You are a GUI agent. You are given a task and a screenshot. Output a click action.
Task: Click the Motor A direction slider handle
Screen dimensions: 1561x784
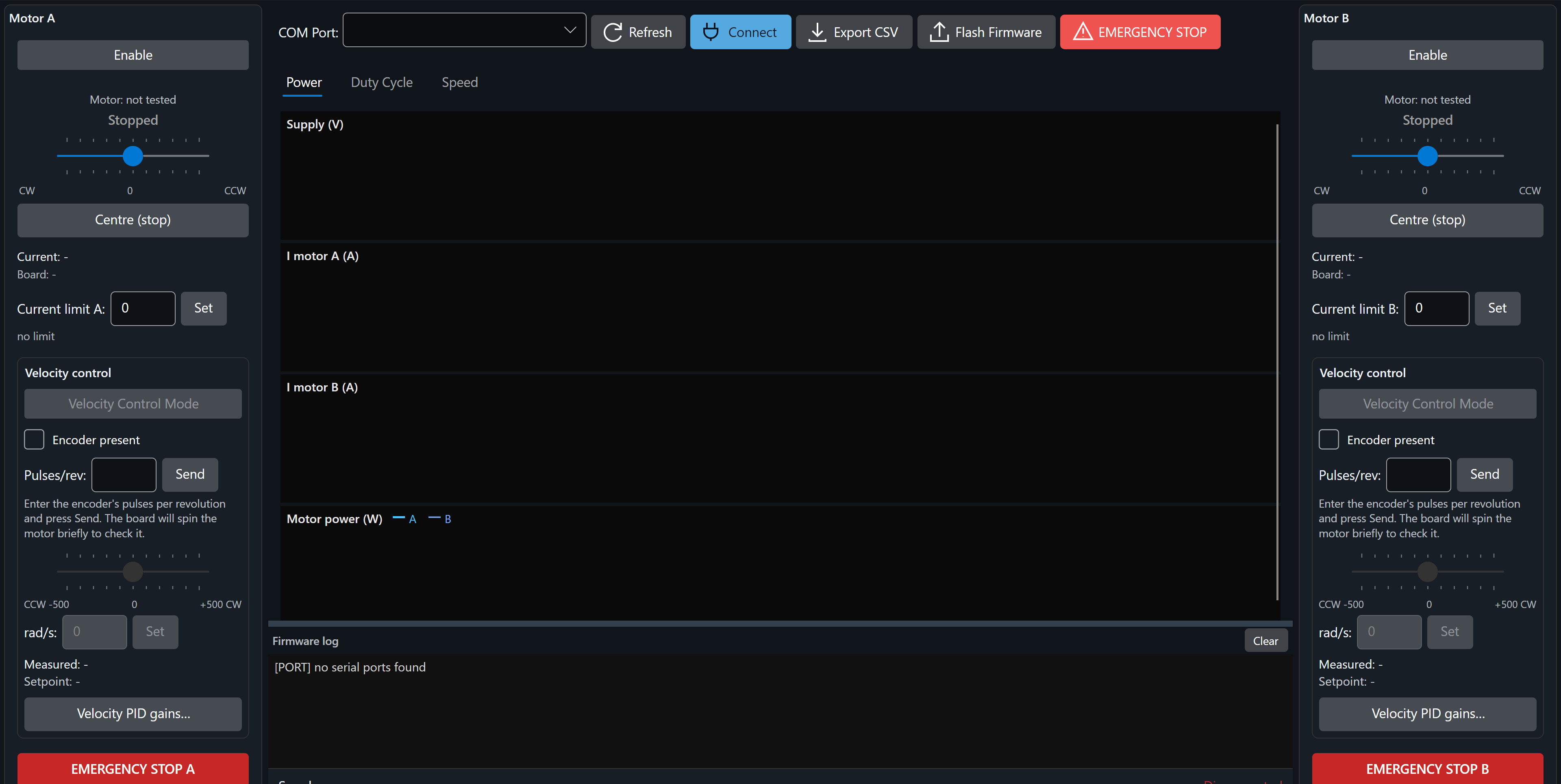click(133, 156)
